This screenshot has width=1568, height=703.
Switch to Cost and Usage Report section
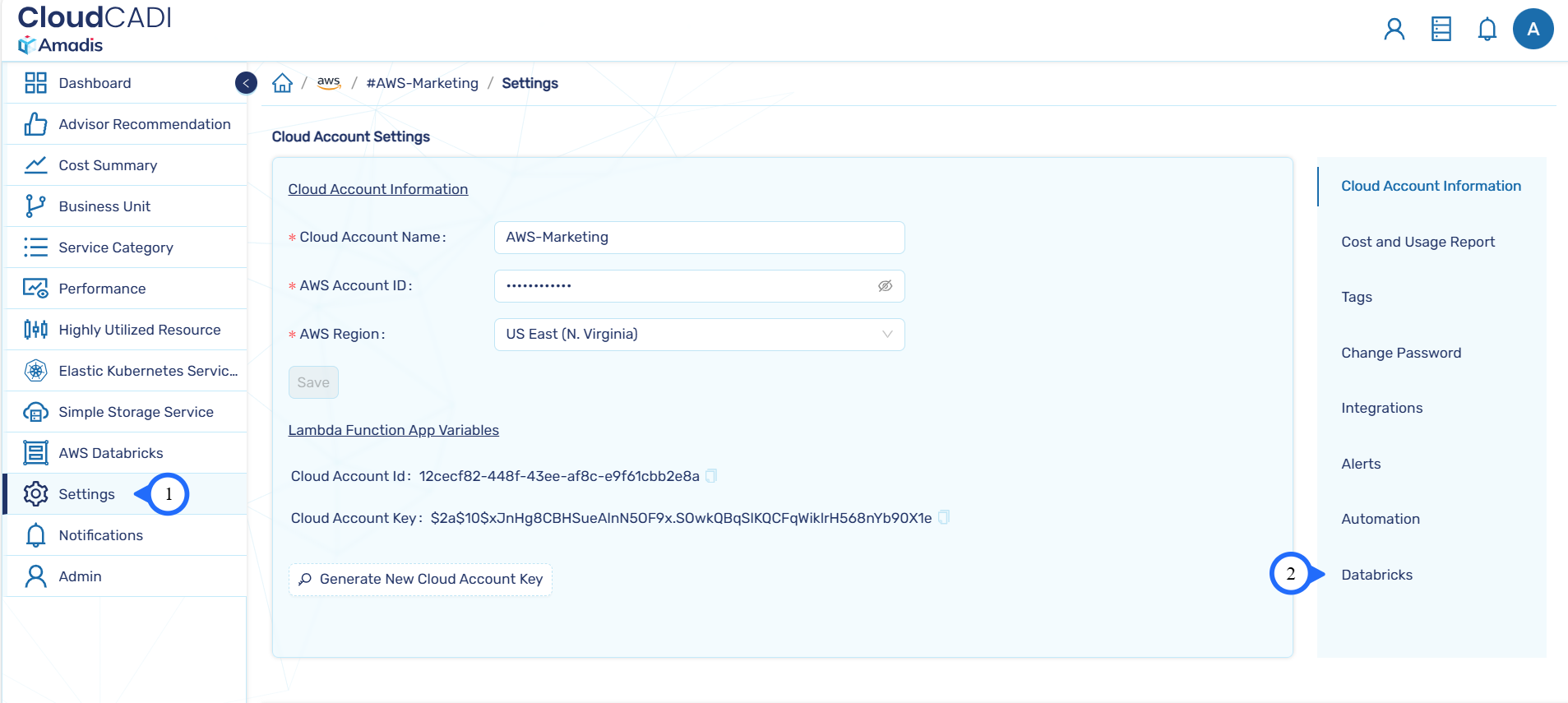[1418, 242]
